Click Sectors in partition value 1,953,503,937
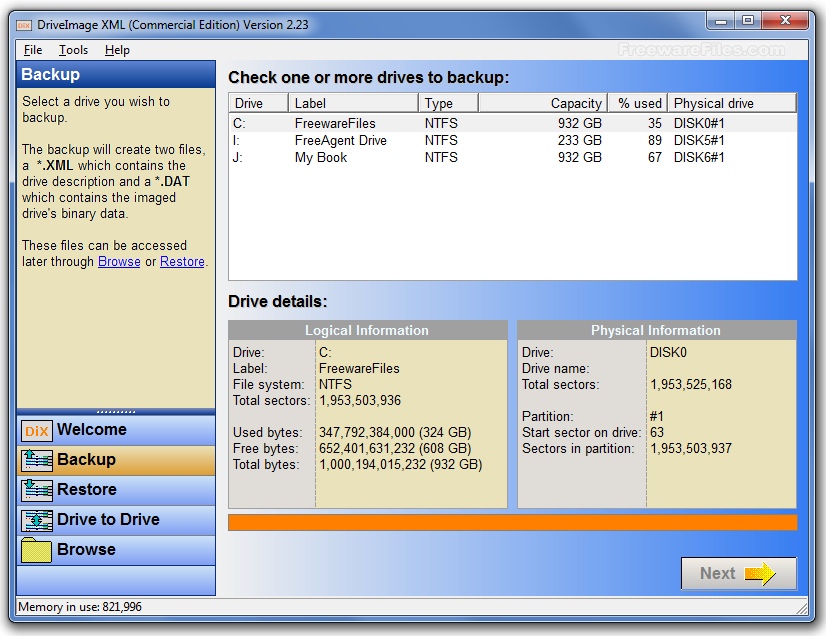The width and height of the screenshot is (826, 636). click(x=691, y=448)
